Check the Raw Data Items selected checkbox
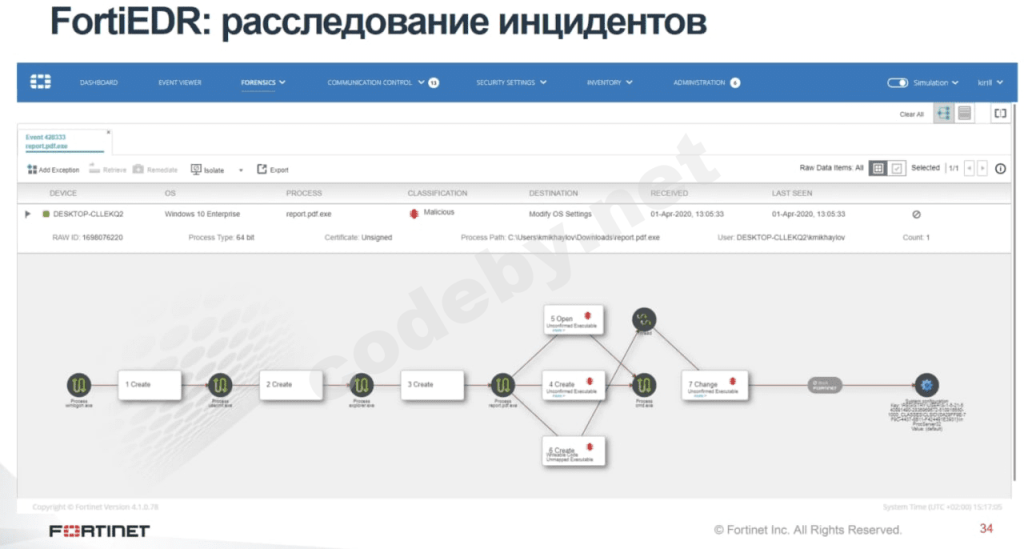Image resolution: width=1024 pixels, height=549 pixels. (x=897, y=168)
